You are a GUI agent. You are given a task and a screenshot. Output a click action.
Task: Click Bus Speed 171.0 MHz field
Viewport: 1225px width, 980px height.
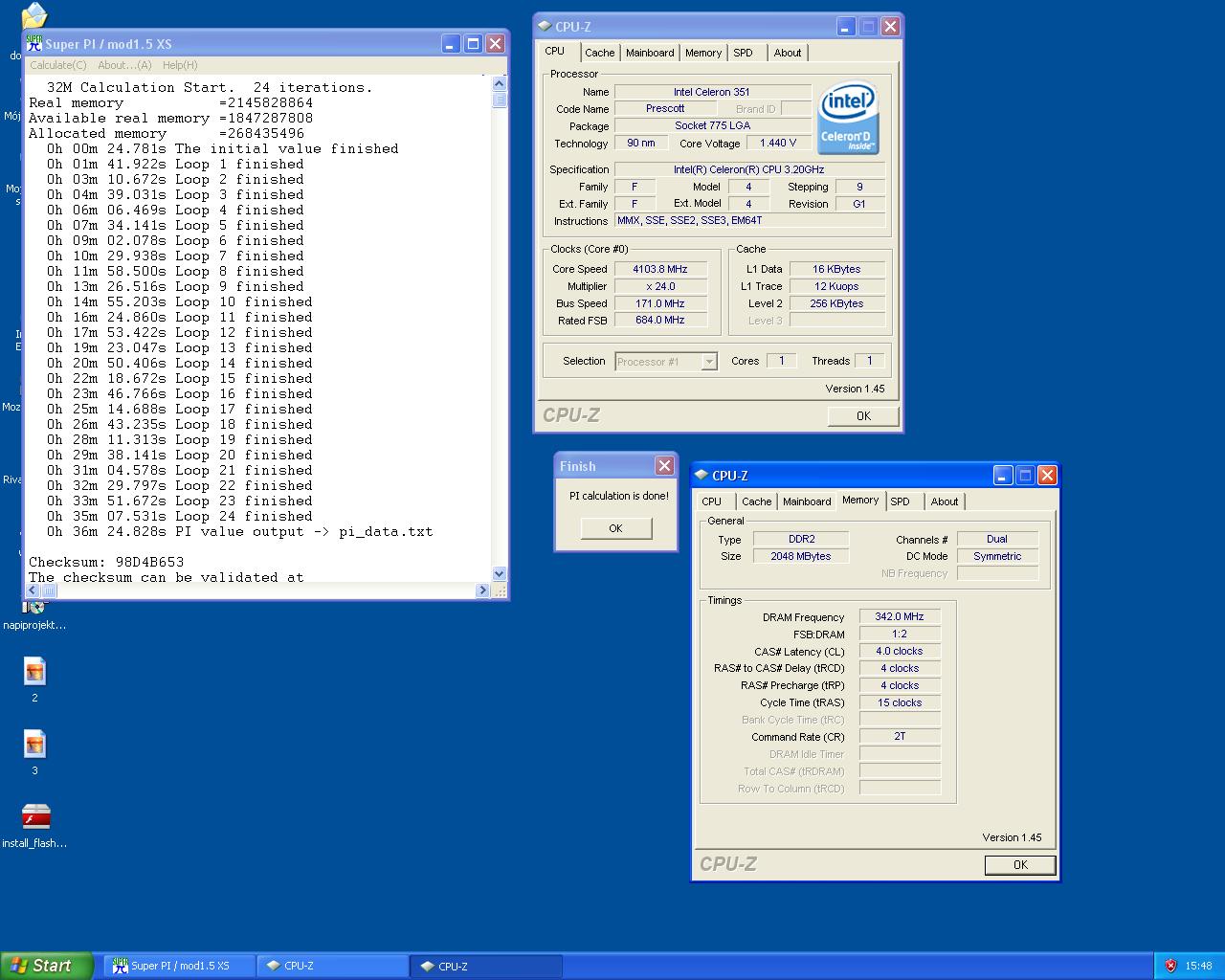[x=660, y=303]
